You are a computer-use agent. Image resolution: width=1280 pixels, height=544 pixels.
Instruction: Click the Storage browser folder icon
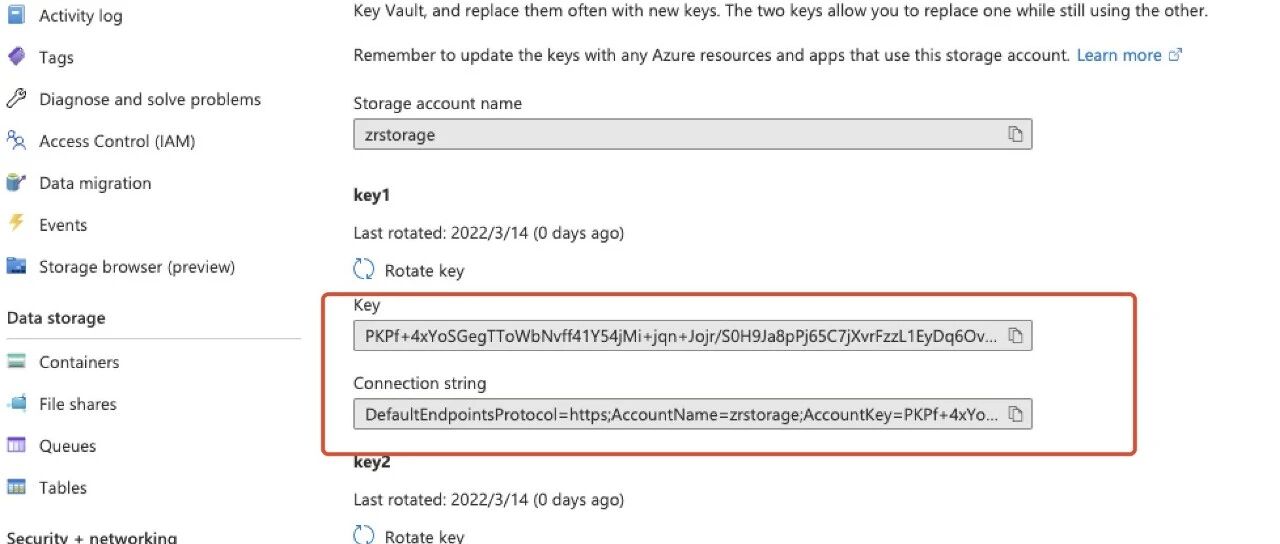16,266
